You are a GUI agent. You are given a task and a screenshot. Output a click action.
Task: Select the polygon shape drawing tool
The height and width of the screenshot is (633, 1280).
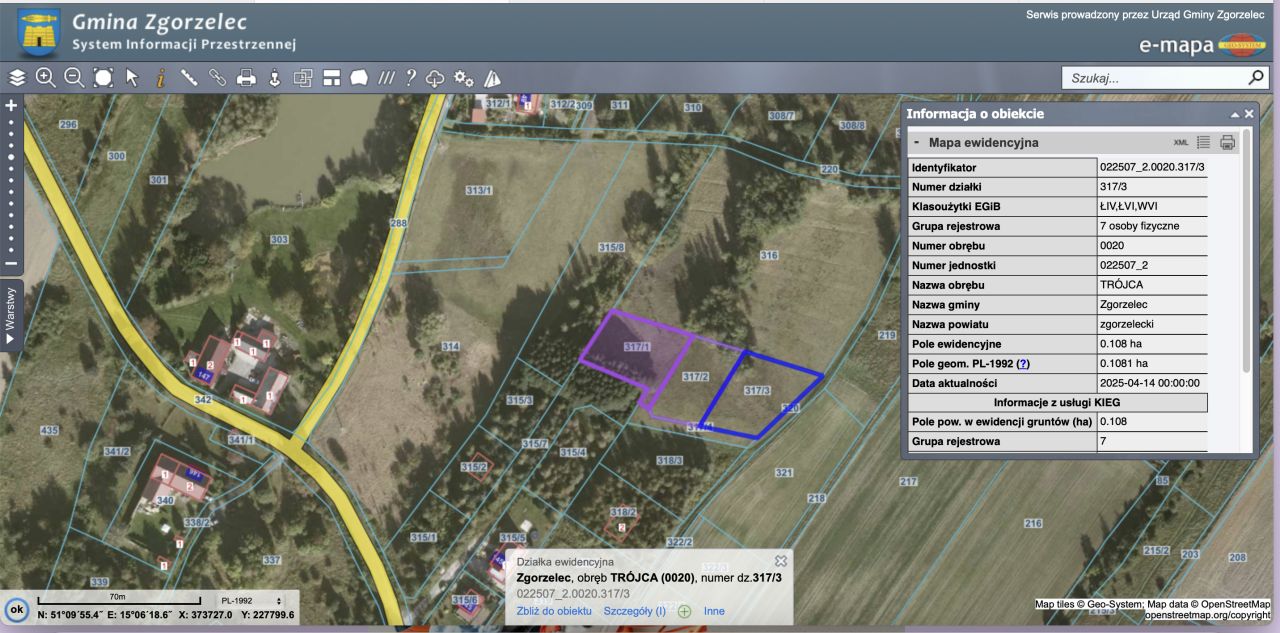(359, 77)
